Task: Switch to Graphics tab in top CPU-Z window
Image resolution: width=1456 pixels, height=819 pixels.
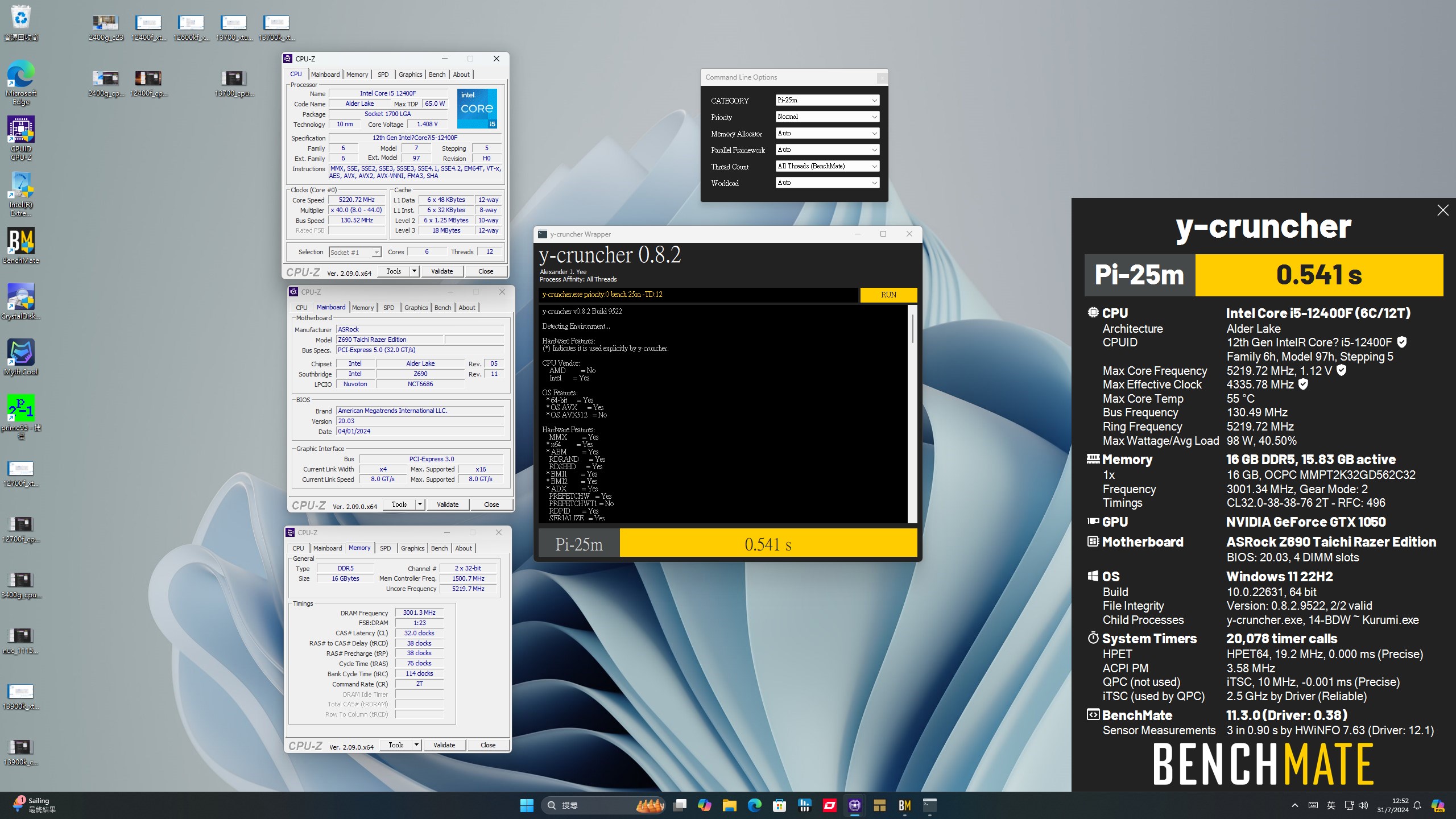Action: [x=410, y=75]
